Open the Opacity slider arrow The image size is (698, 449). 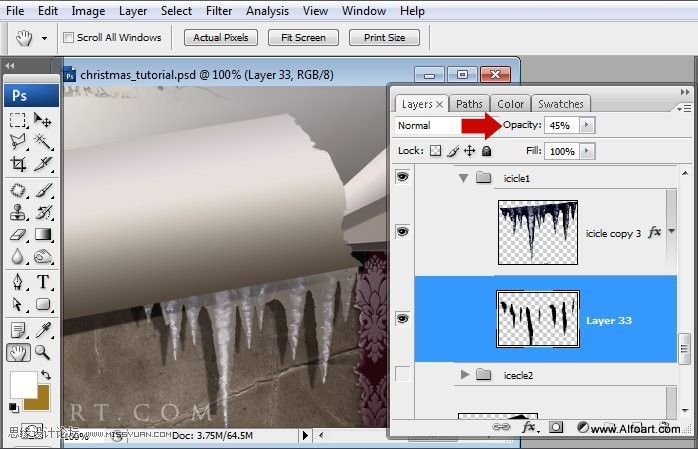click(x=587, y=125)
